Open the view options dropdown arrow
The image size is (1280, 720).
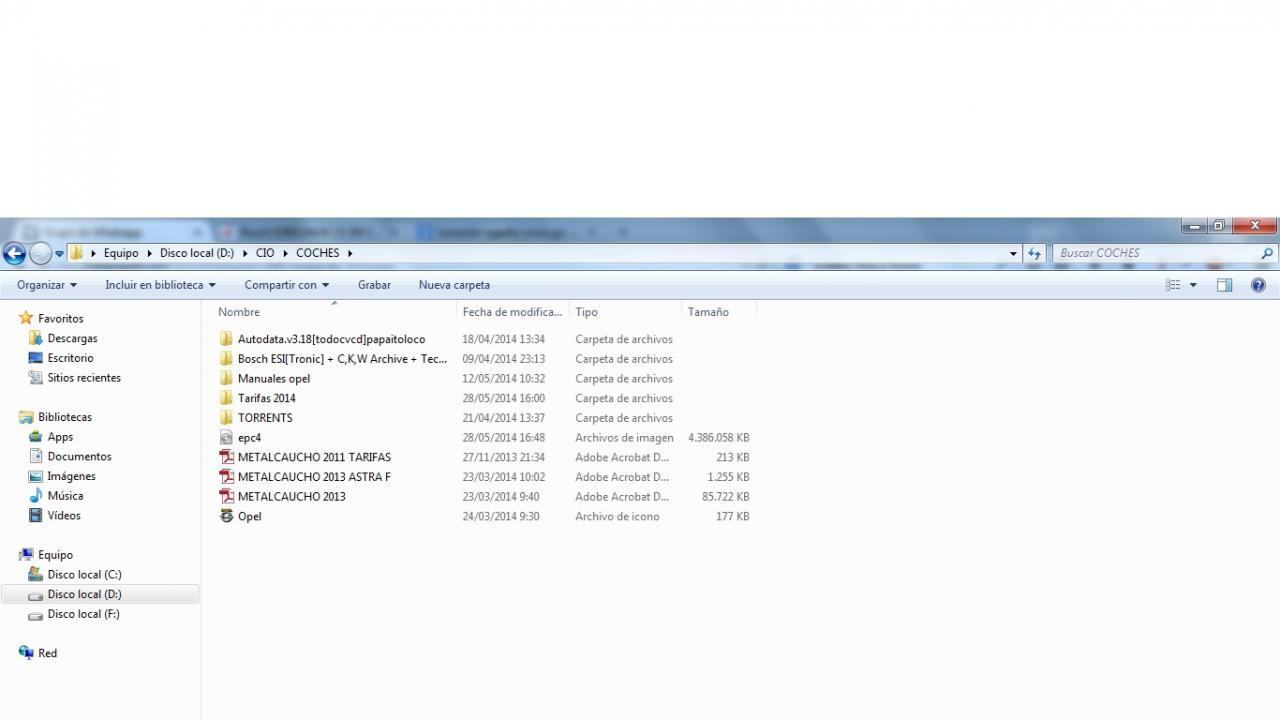coord(1193,285)
